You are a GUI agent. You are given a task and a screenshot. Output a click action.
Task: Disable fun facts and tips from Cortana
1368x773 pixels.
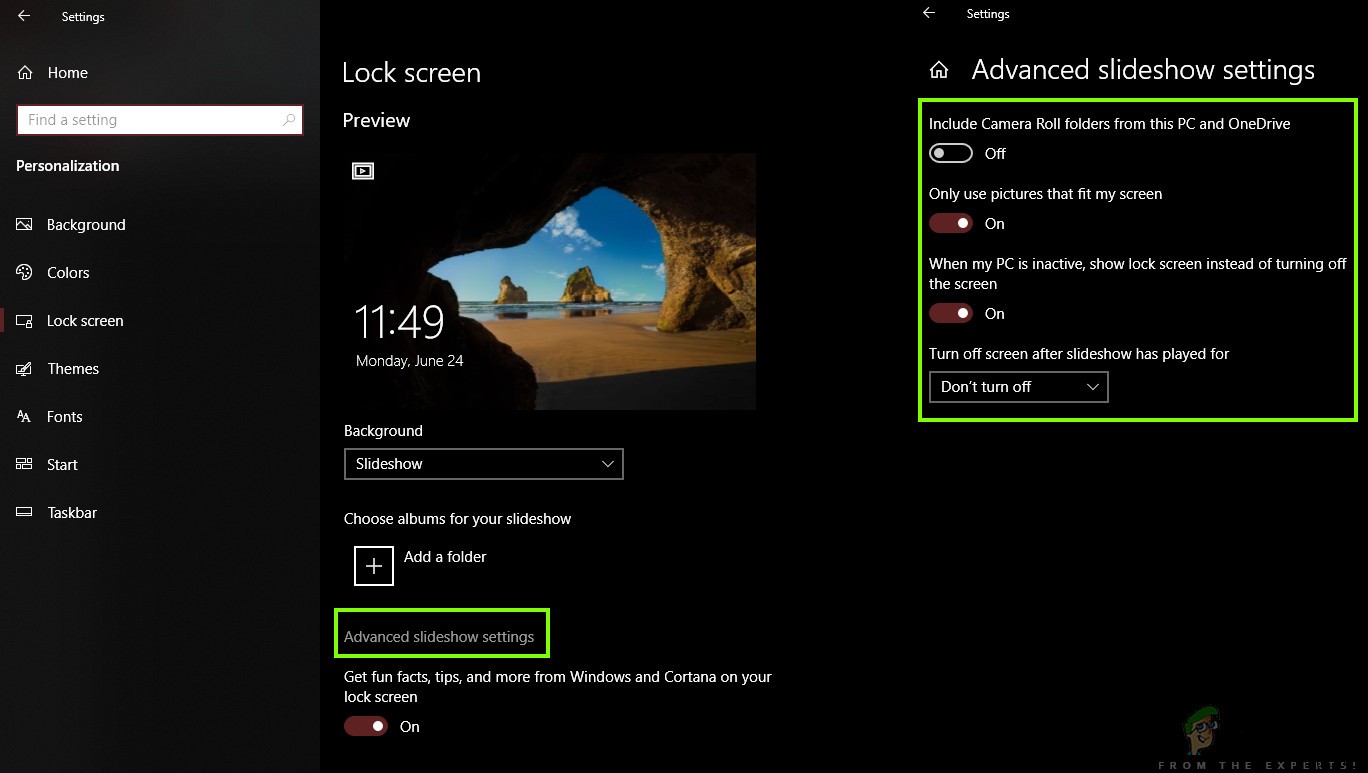tap(366, 725)
